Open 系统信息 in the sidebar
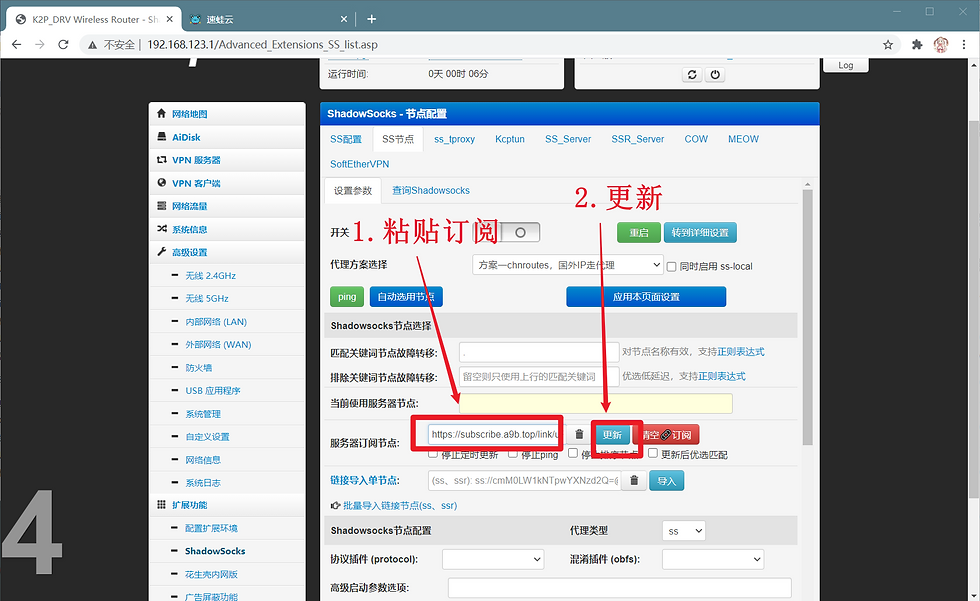Viewport: 980px width, 601px height. tap(189, 229)
